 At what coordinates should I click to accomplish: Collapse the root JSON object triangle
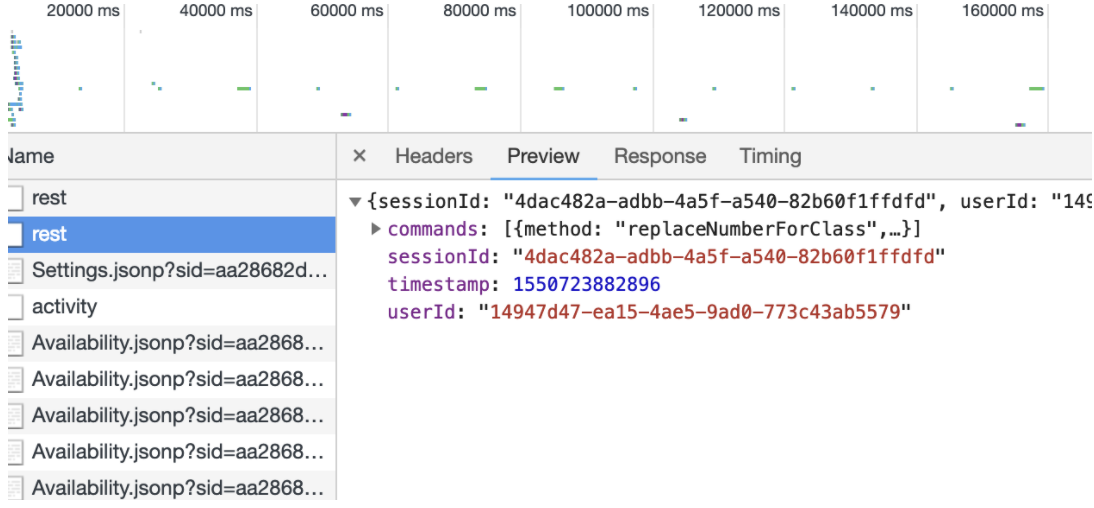[355, 202]
